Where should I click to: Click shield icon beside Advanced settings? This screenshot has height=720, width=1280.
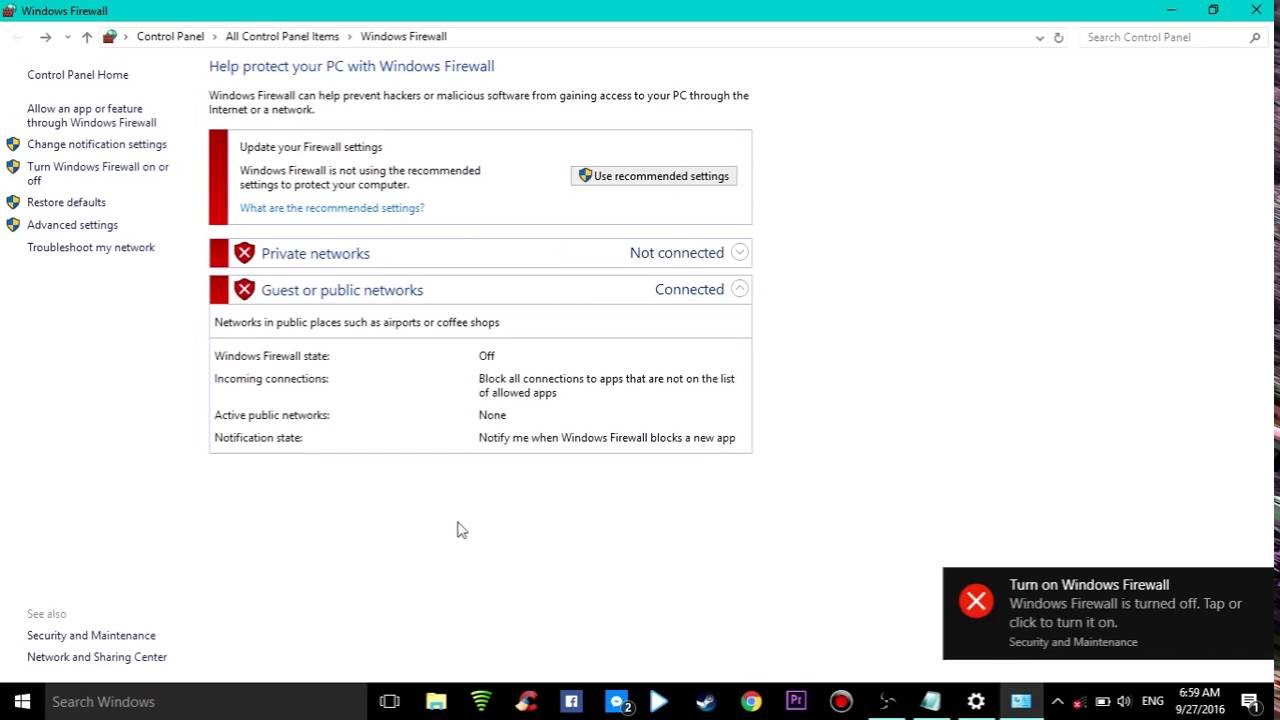pyautogui.click(x=13, y=225)
